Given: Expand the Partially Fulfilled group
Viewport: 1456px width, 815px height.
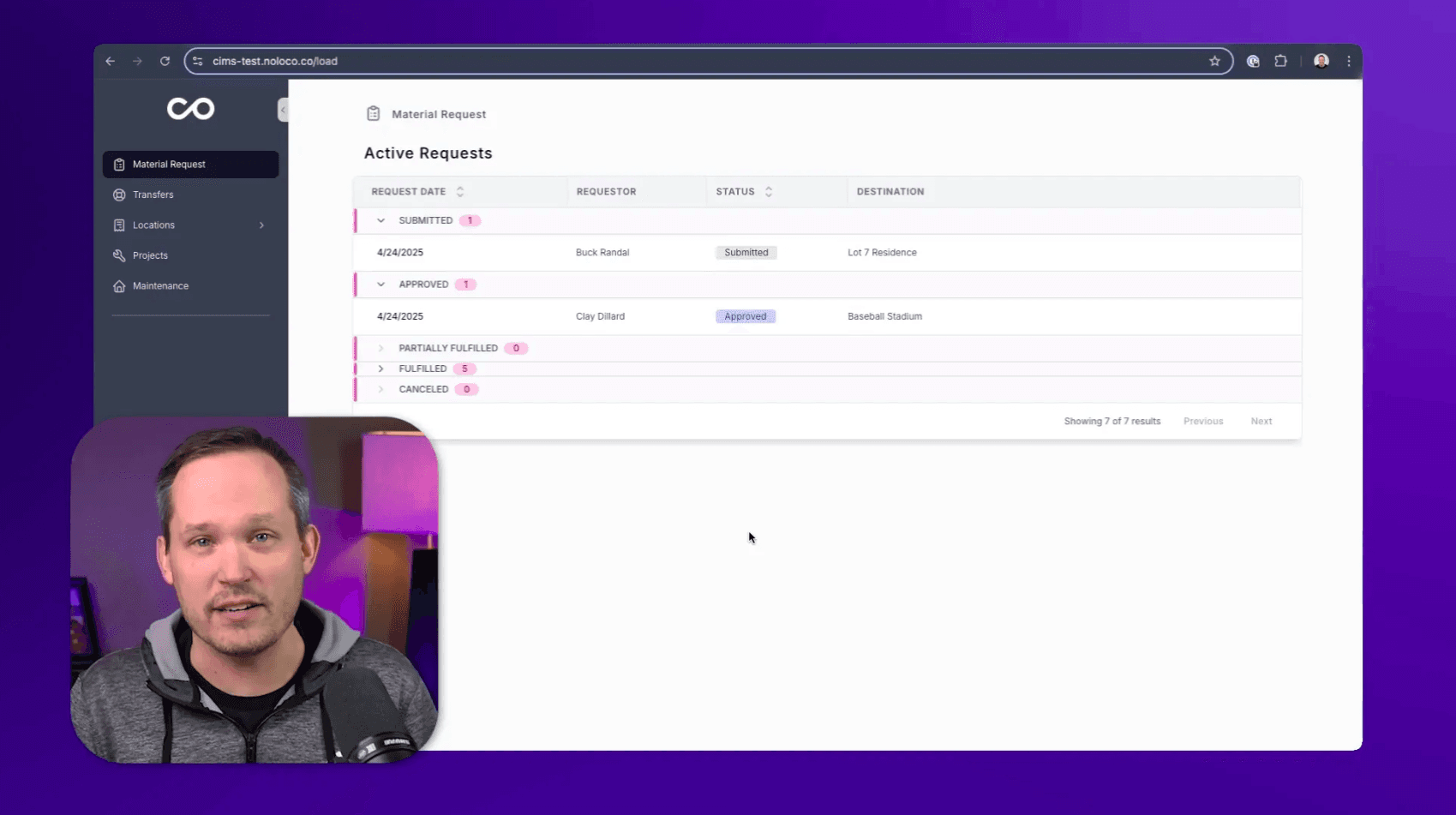Looking at the screenshot, I should (380, 348).
